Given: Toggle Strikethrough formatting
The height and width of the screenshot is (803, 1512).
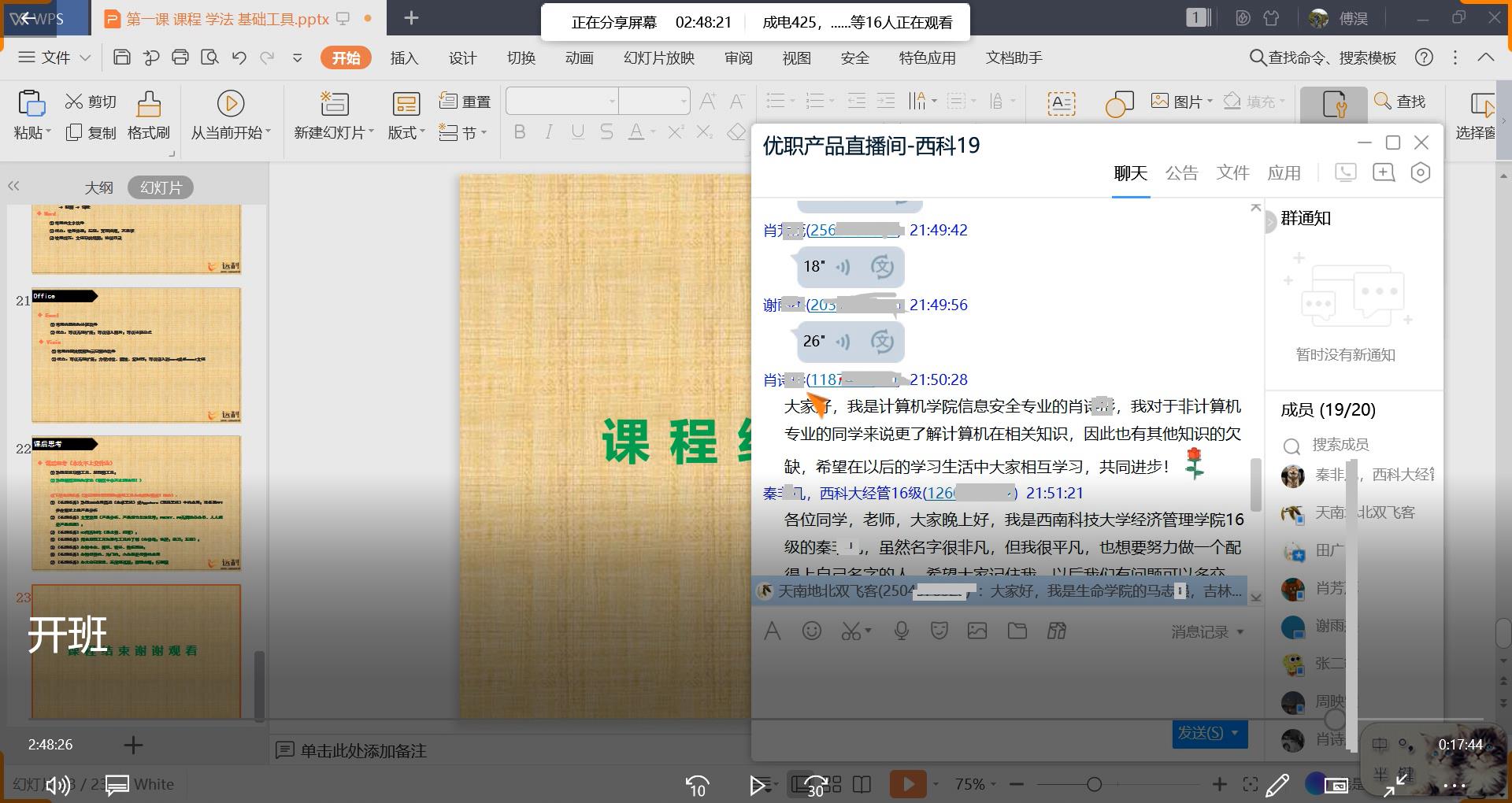Looking at the screenshot, I should [x=606, y=132].
